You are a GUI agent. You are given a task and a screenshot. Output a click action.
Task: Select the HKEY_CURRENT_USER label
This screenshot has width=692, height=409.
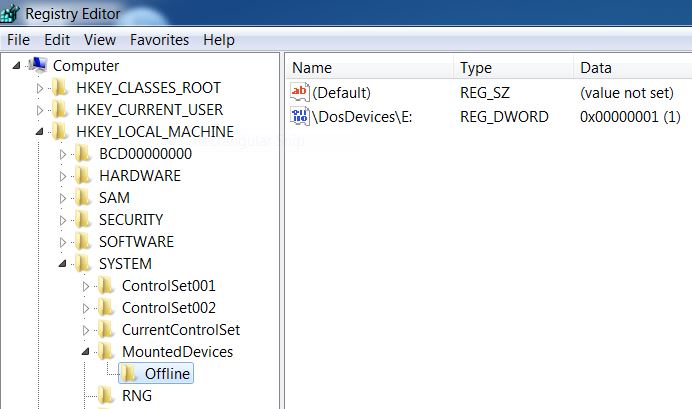tap(150, 109)
